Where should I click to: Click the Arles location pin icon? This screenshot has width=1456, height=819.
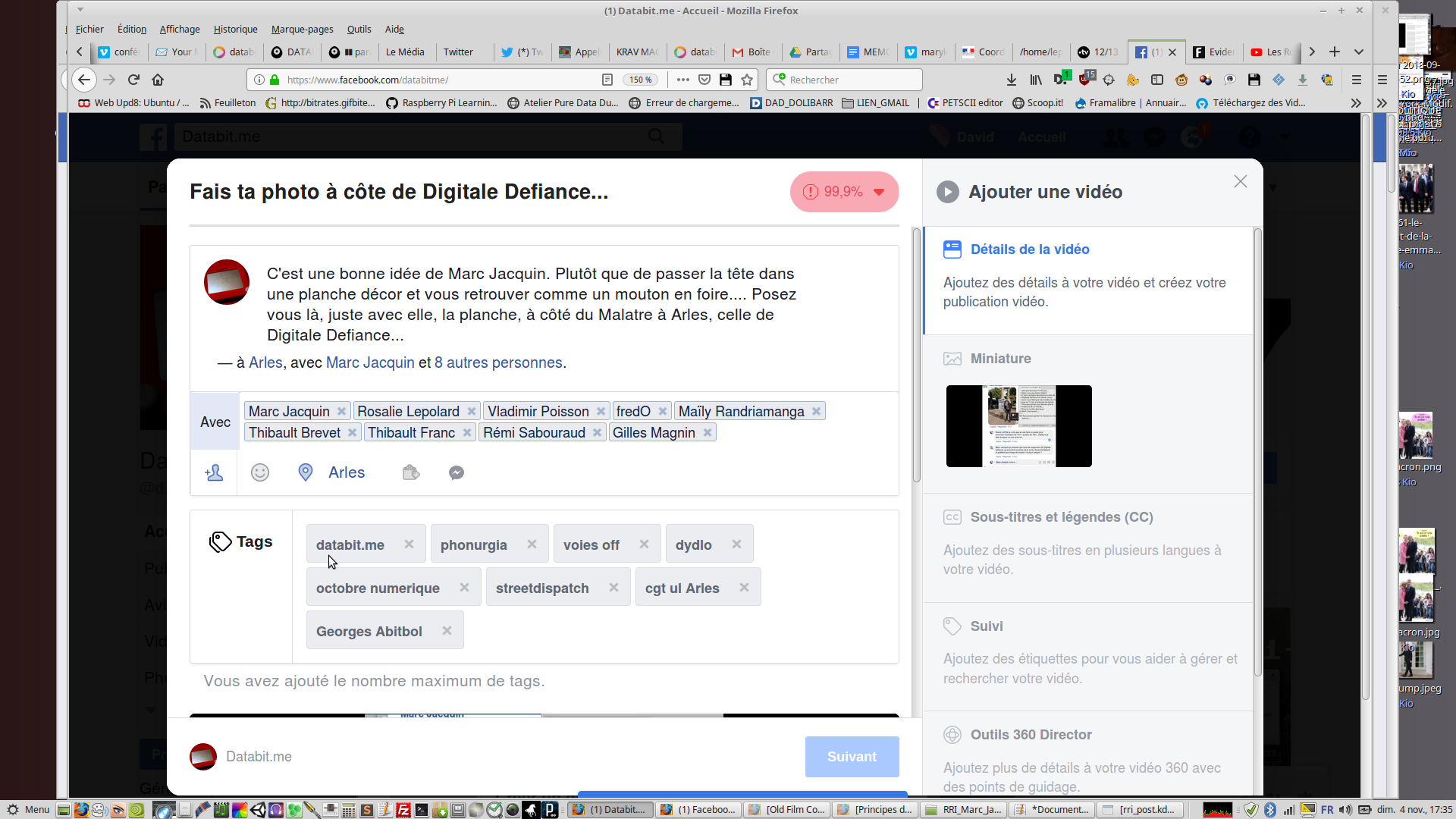point(306,473)
